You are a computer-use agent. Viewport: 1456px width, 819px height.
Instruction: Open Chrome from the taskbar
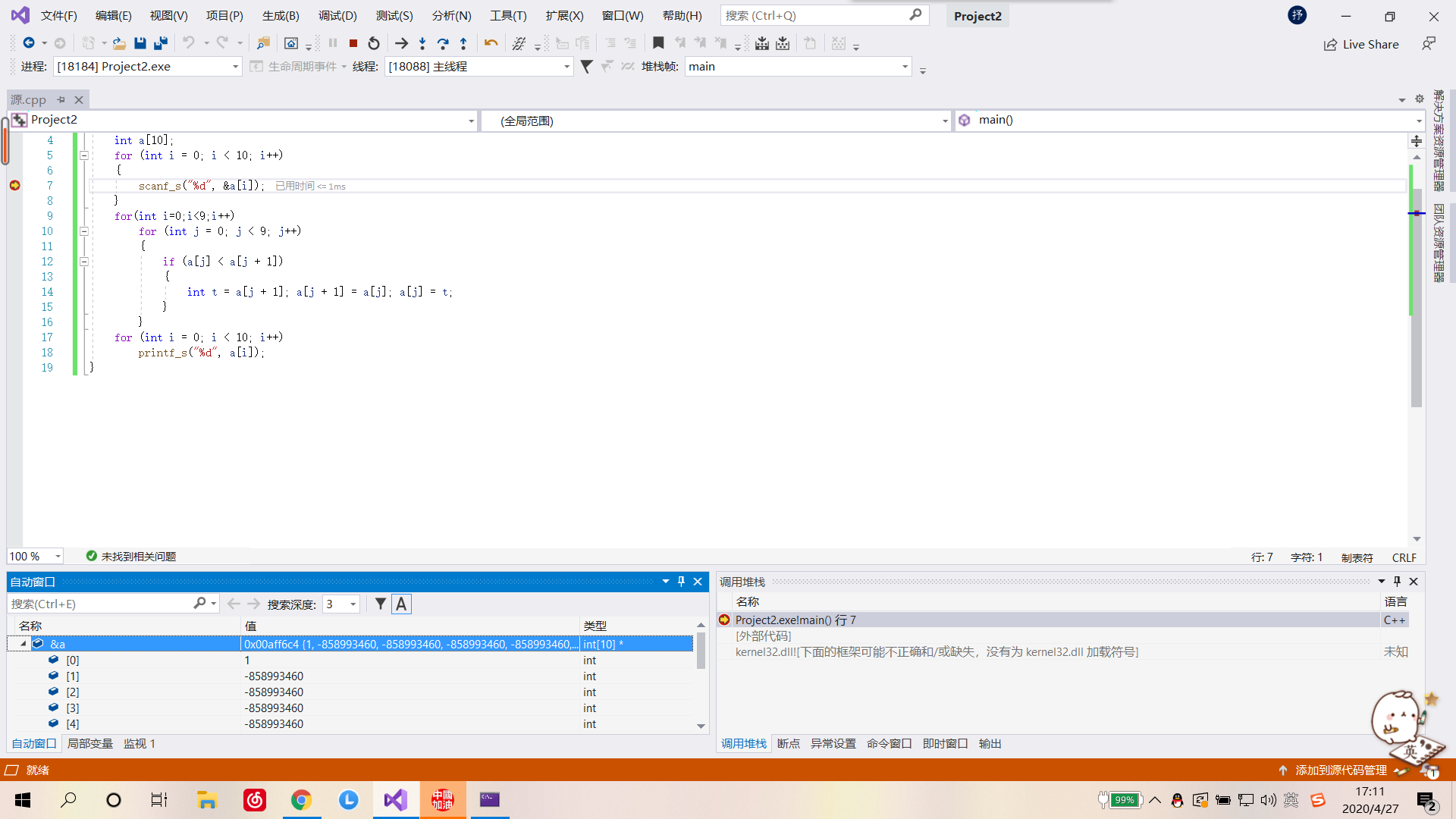click(x=301, y=800)
